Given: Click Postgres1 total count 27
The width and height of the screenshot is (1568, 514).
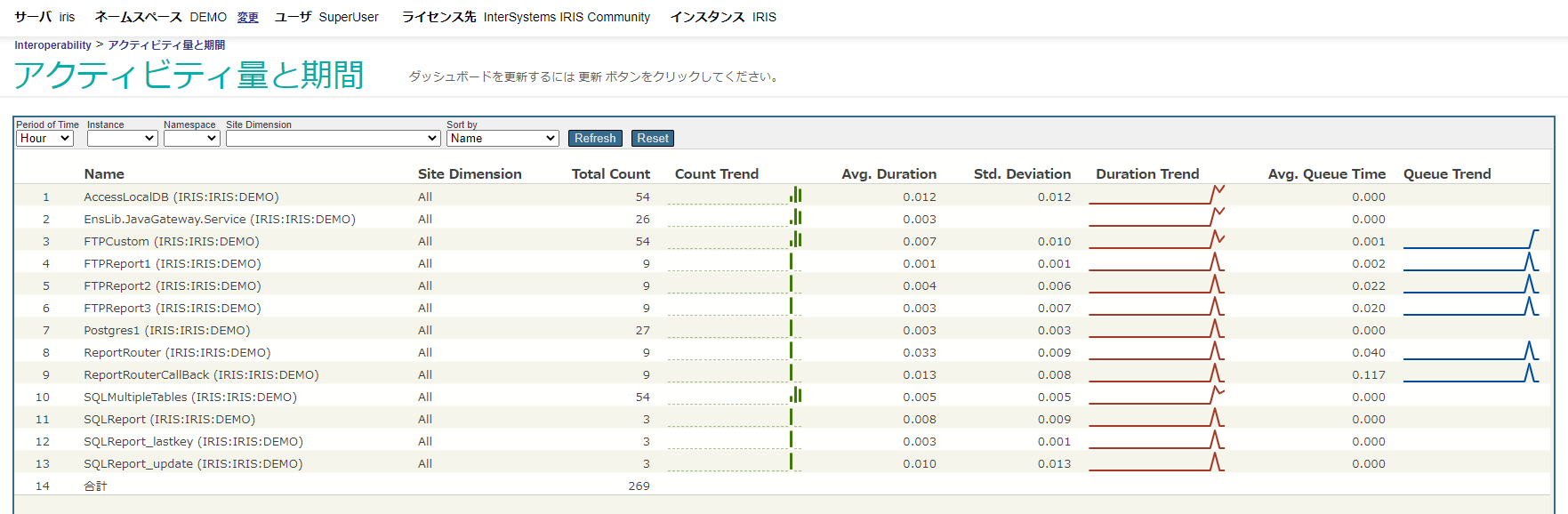Looking at the screenshot, I should [642, 330].
